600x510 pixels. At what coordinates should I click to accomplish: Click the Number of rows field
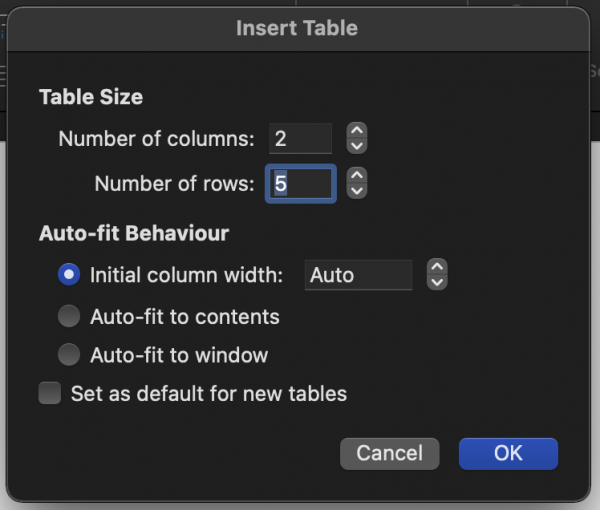(301, 184)
